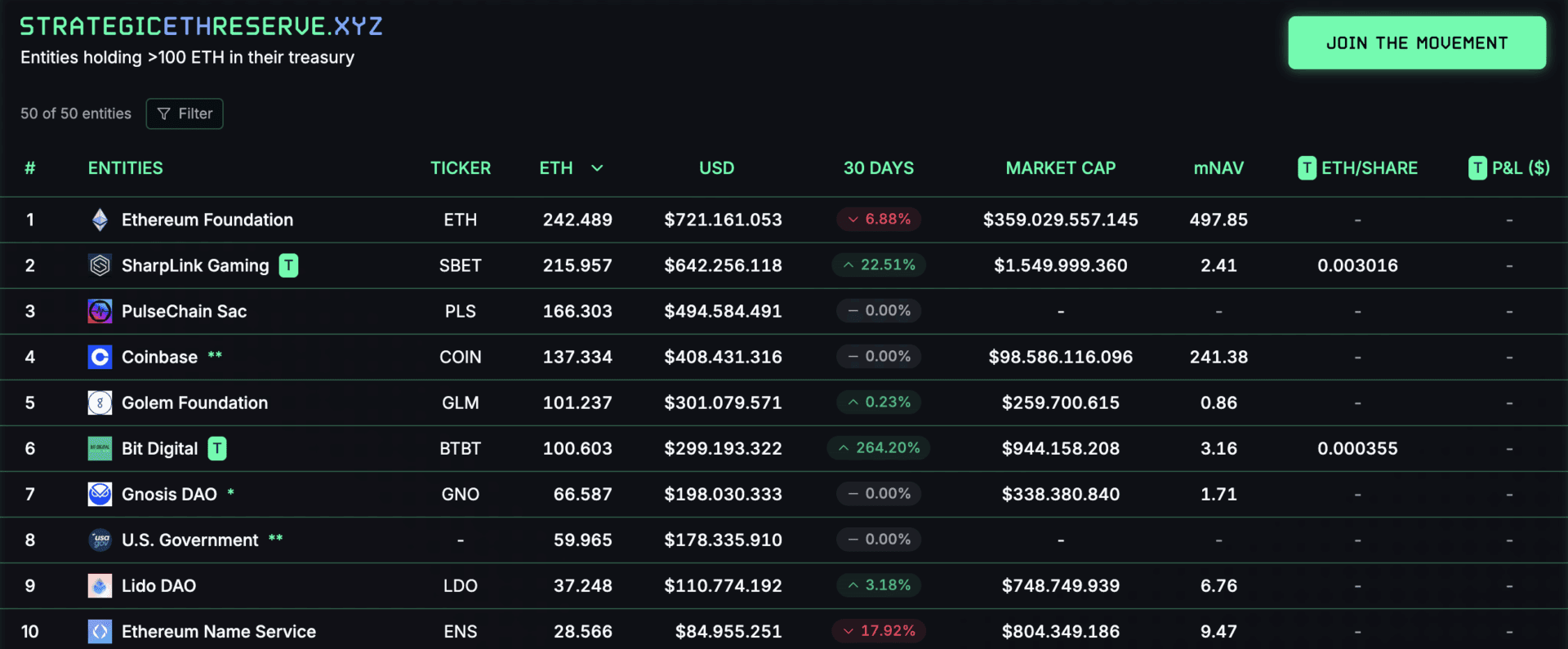Screen dimensions: 1568x649
Task: Open the Ethereum Name Service entity name
Action: pos(219,631)
